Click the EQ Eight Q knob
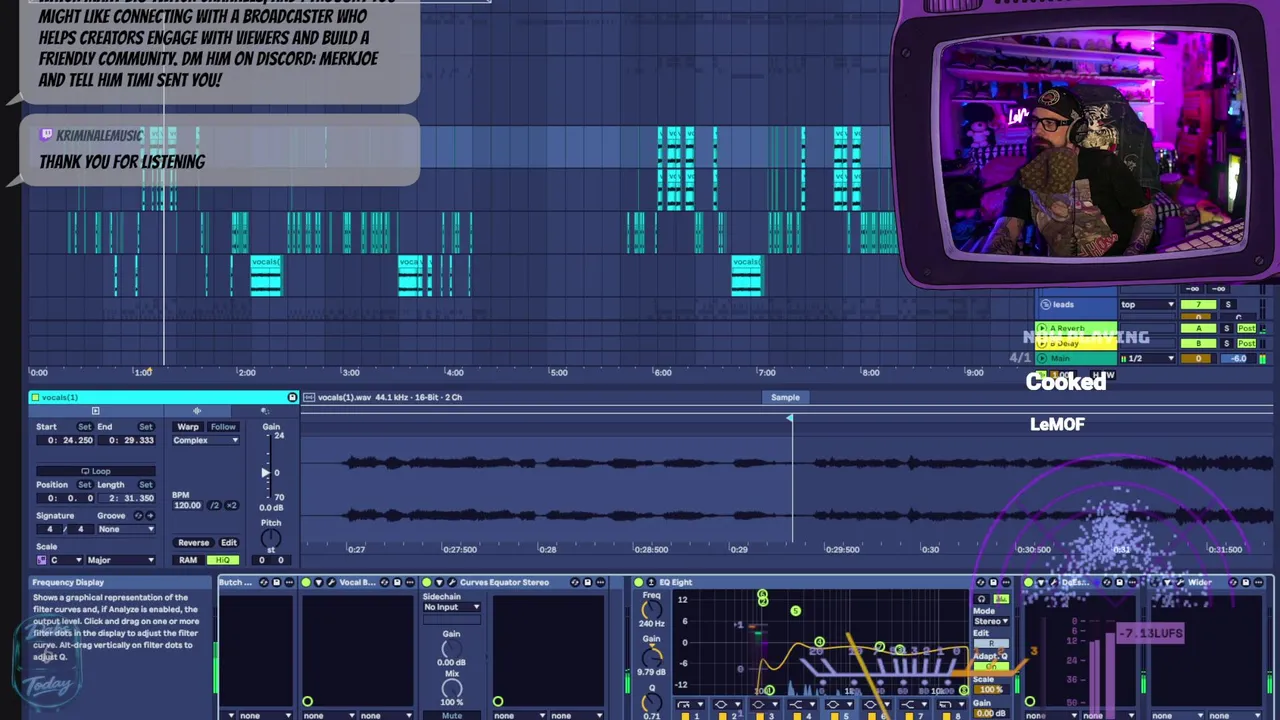The width and height of the screenshot is (1280, 720). point(652,701)
